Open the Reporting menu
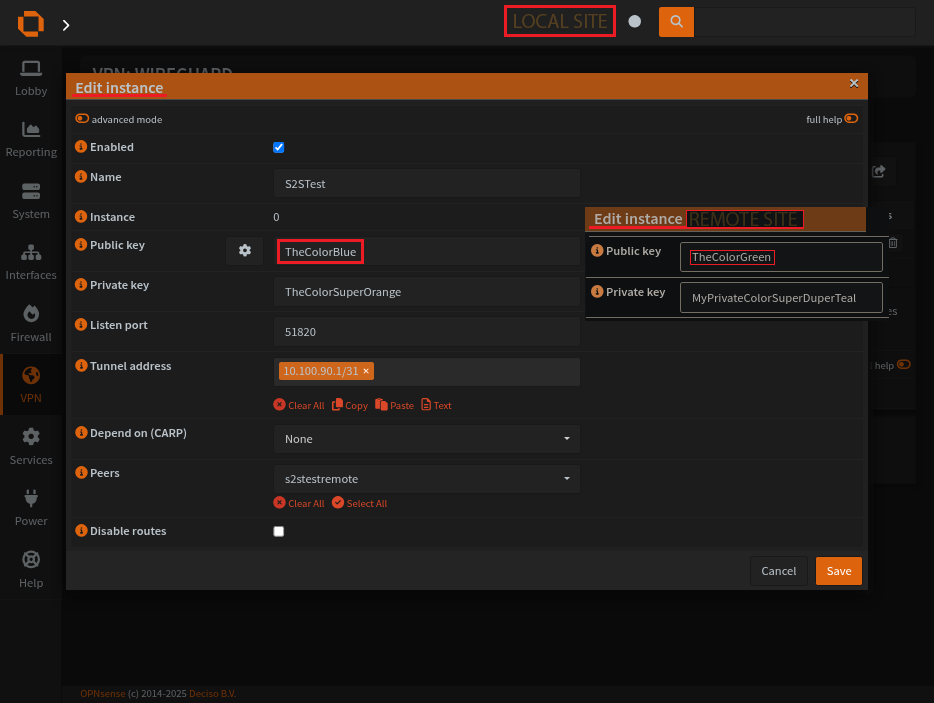Screen dimensions: 934x703 (x=31, y=139)
